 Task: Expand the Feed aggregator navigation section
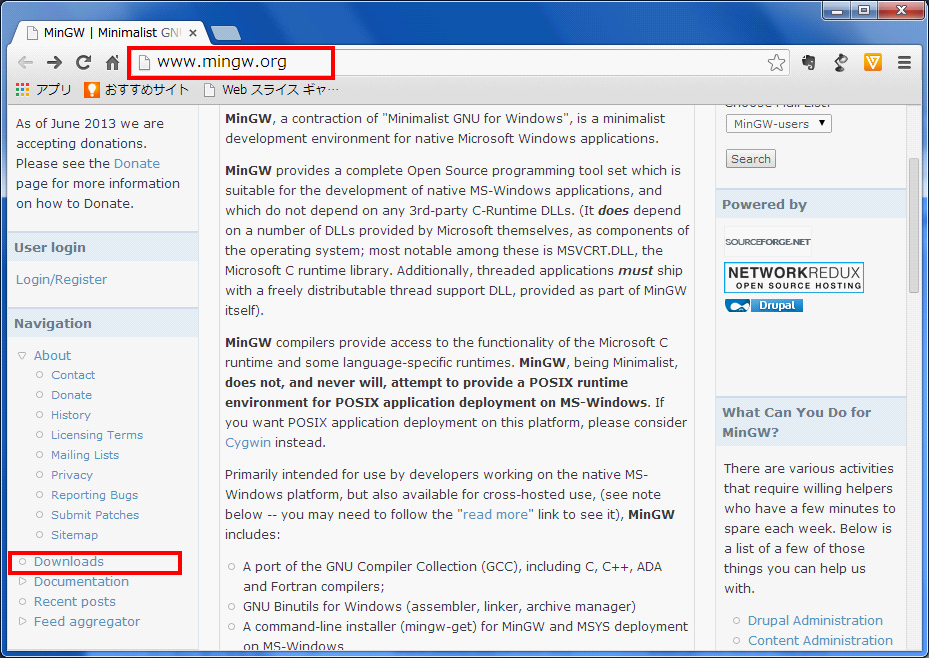pyautogui.click(x=23, y=621)
